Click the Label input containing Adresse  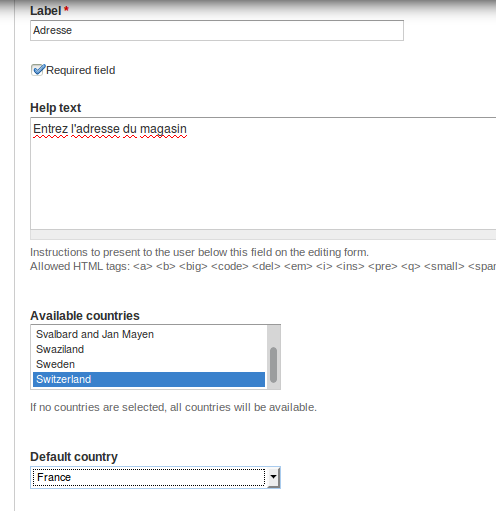coord(217,30)
